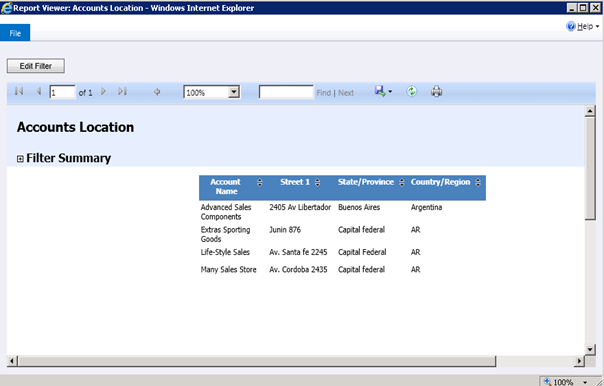Viewport: 604px width, 386px height.
Task: Click the Argentina country cell
Action: click(426, 208)
